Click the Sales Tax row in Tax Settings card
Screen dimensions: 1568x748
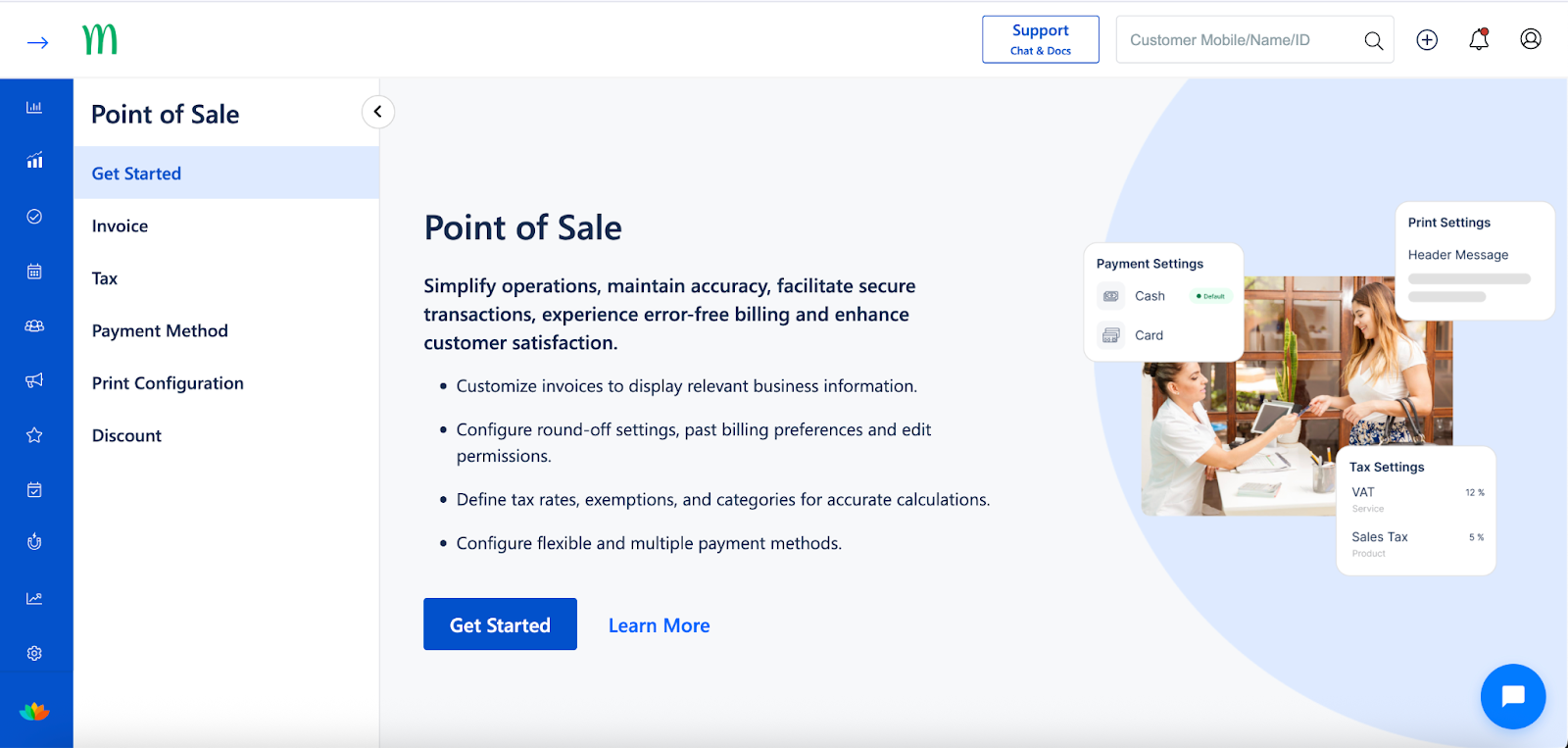pos(1418,543)
